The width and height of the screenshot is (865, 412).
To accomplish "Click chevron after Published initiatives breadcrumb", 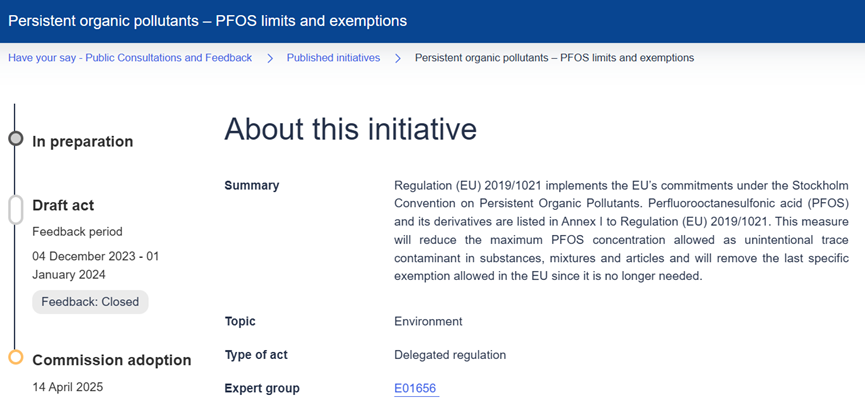I will coord(398,58).
